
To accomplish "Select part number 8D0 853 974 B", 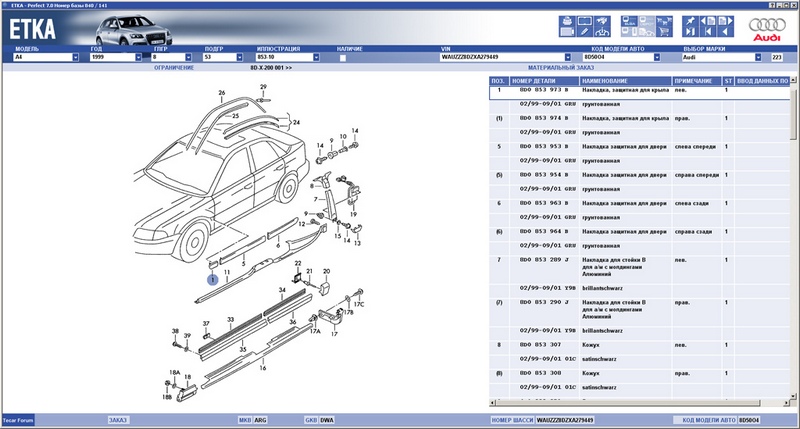I will pyautogui.click(x=544, y=118).
